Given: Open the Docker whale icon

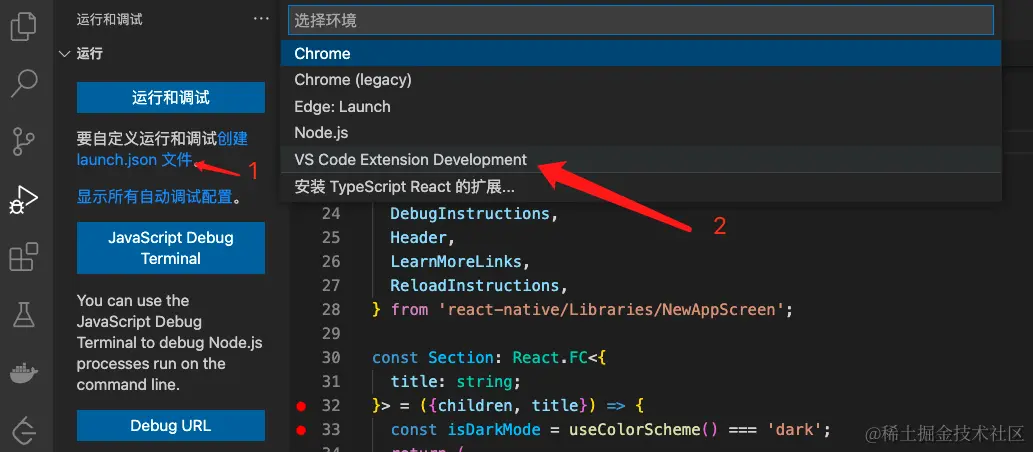Looking at the screenshot, I should [24, 374].
